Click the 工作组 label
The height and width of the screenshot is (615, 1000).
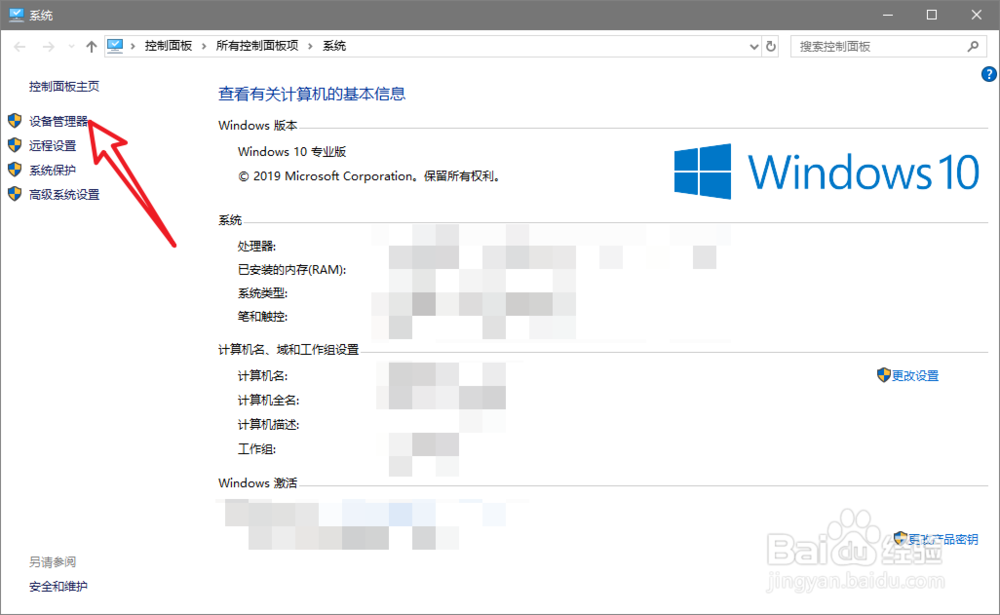(257, 449)
